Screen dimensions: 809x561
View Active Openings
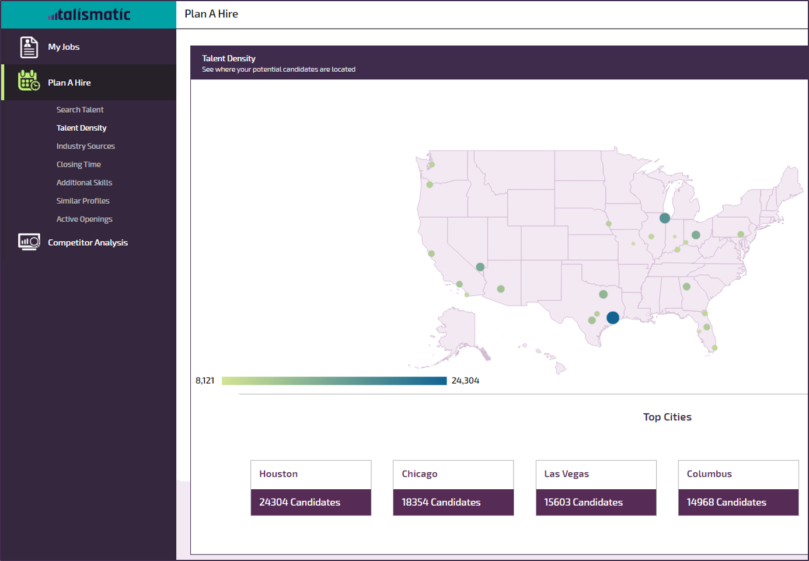point(84,219)
